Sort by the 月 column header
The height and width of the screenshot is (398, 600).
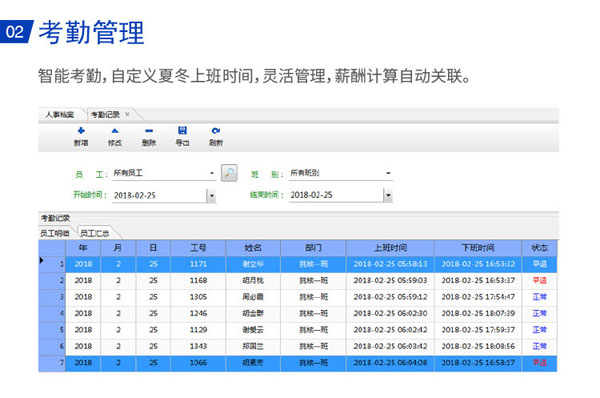click(x=118, y=248)
